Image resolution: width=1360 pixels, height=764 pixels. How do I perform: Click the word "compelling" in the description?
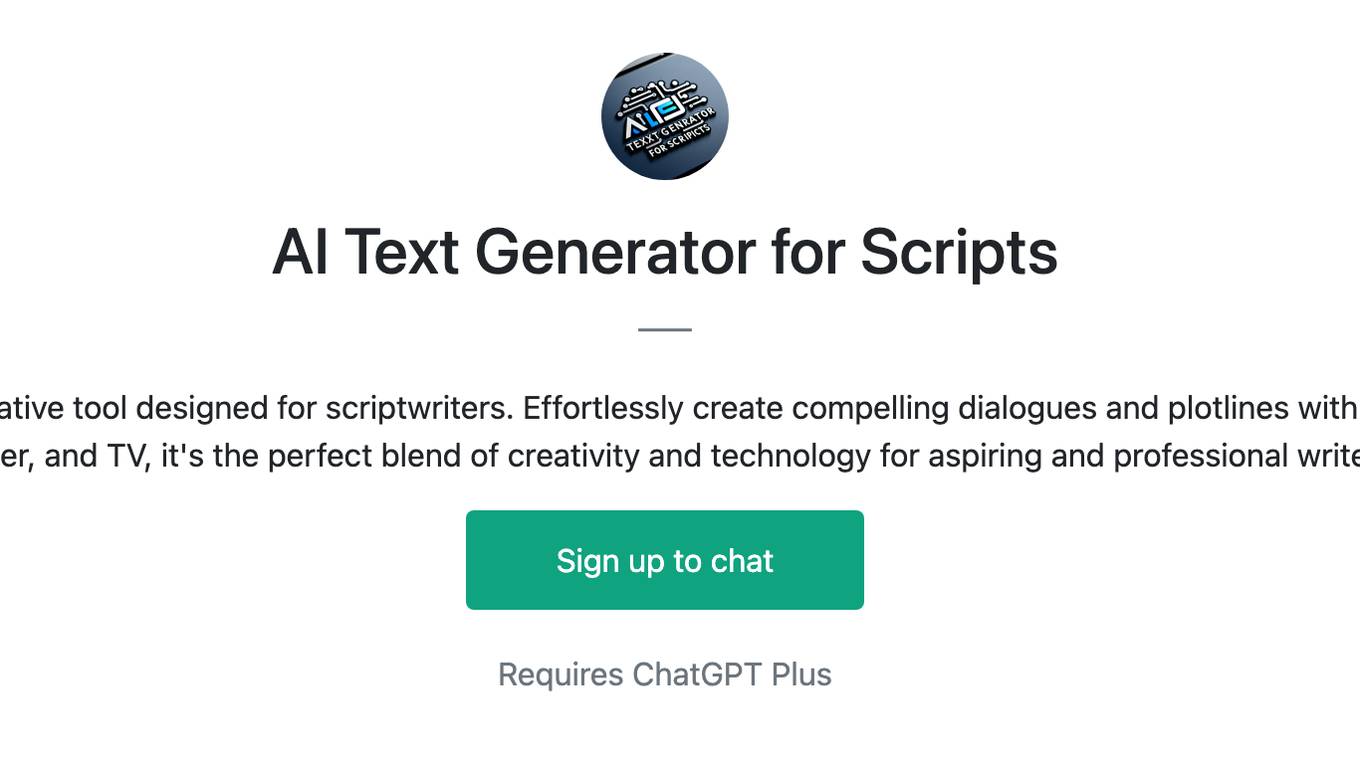click(x=870, y=408)
